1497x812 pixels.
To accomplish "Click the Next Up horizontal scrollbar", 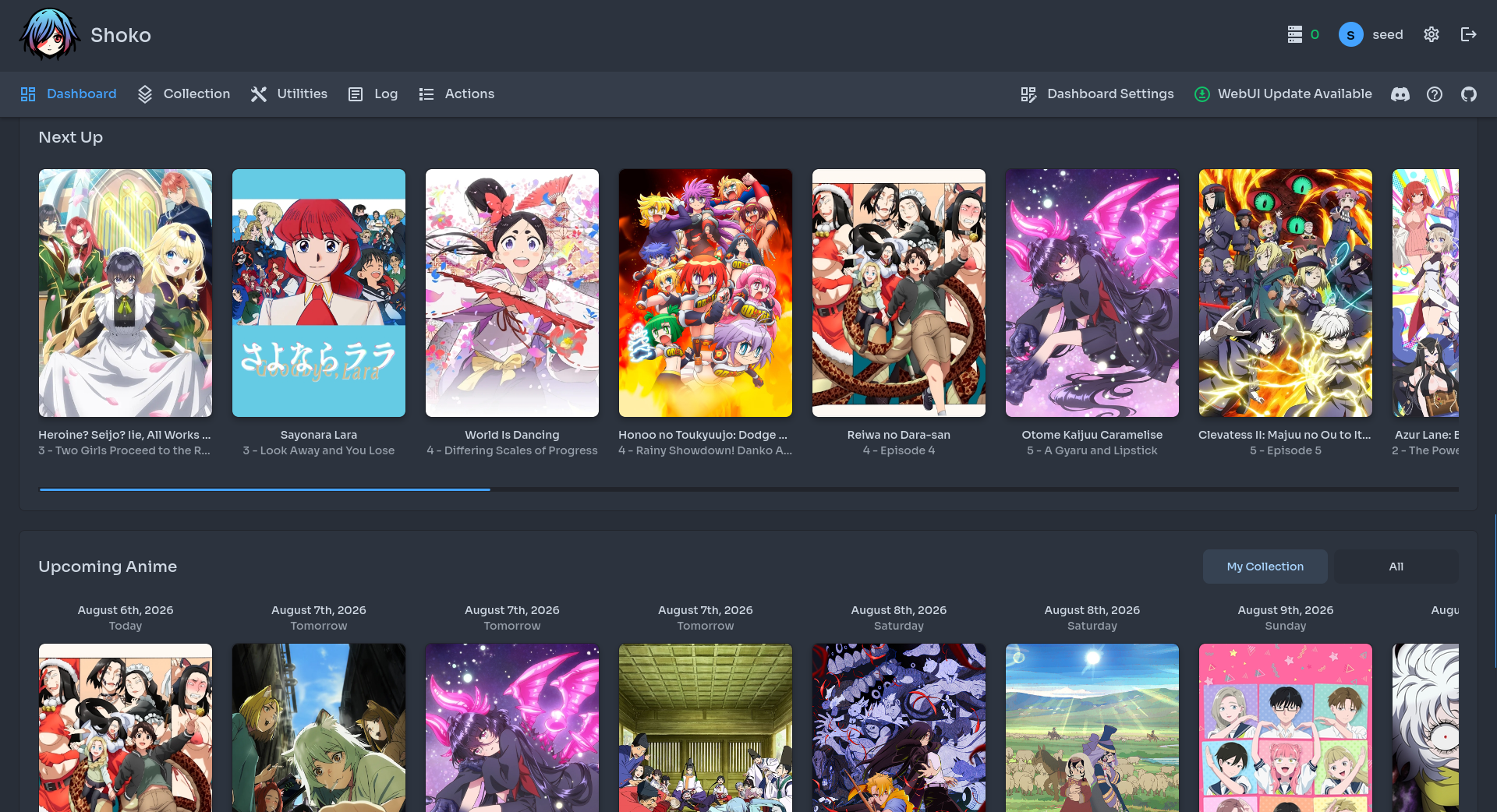I will coord(264,489).
